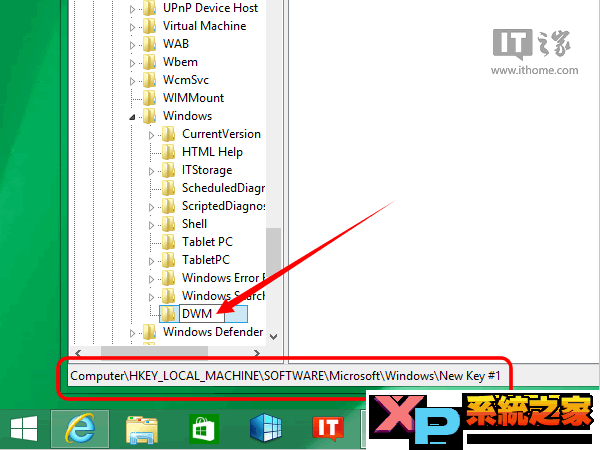The width and height of the screenshot is (600, 450).
Task: Click the blue cube taskbar icon
Action: pos(265,428)
